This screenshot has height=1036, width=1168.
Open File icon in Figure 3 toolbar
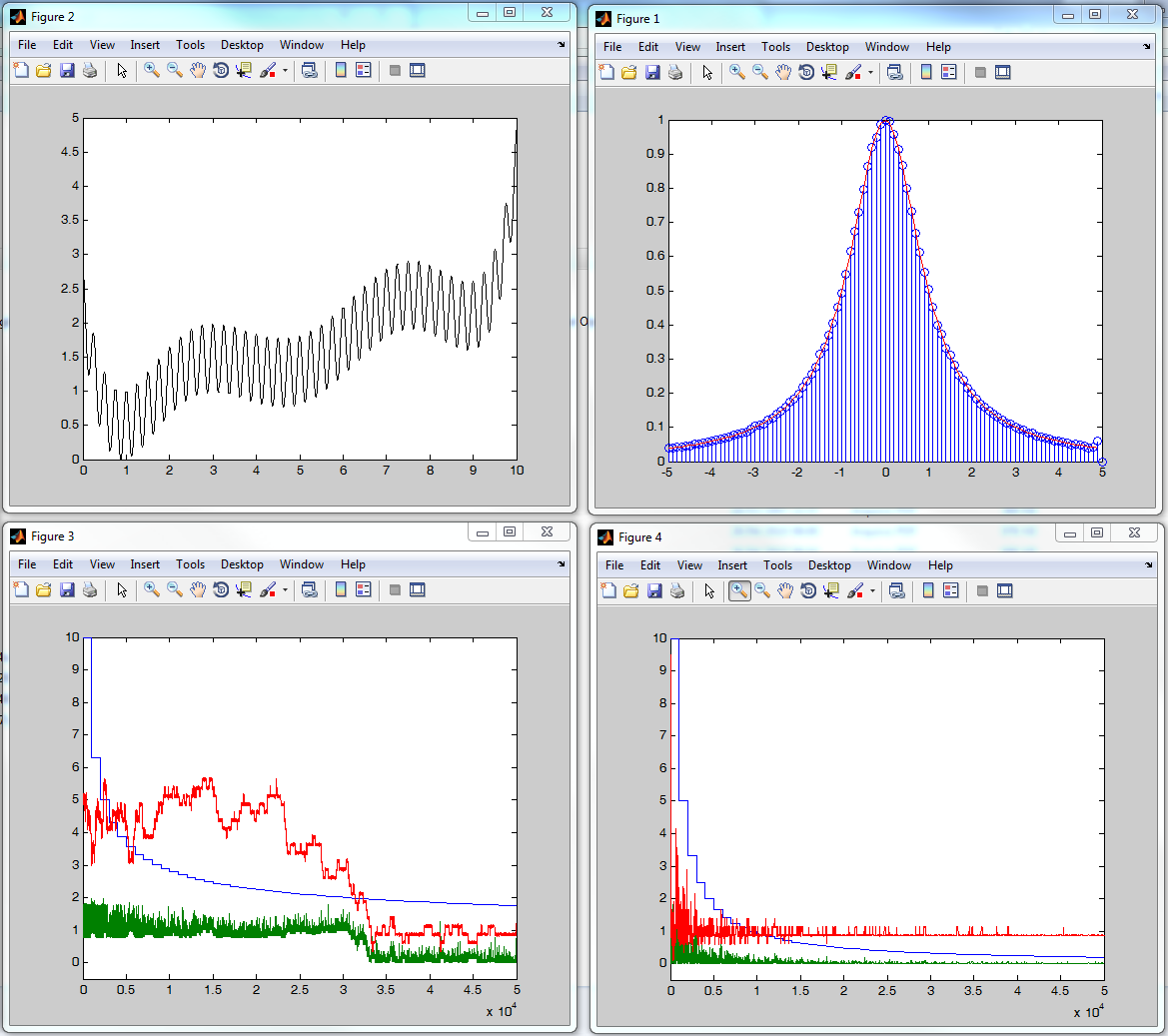43,589
